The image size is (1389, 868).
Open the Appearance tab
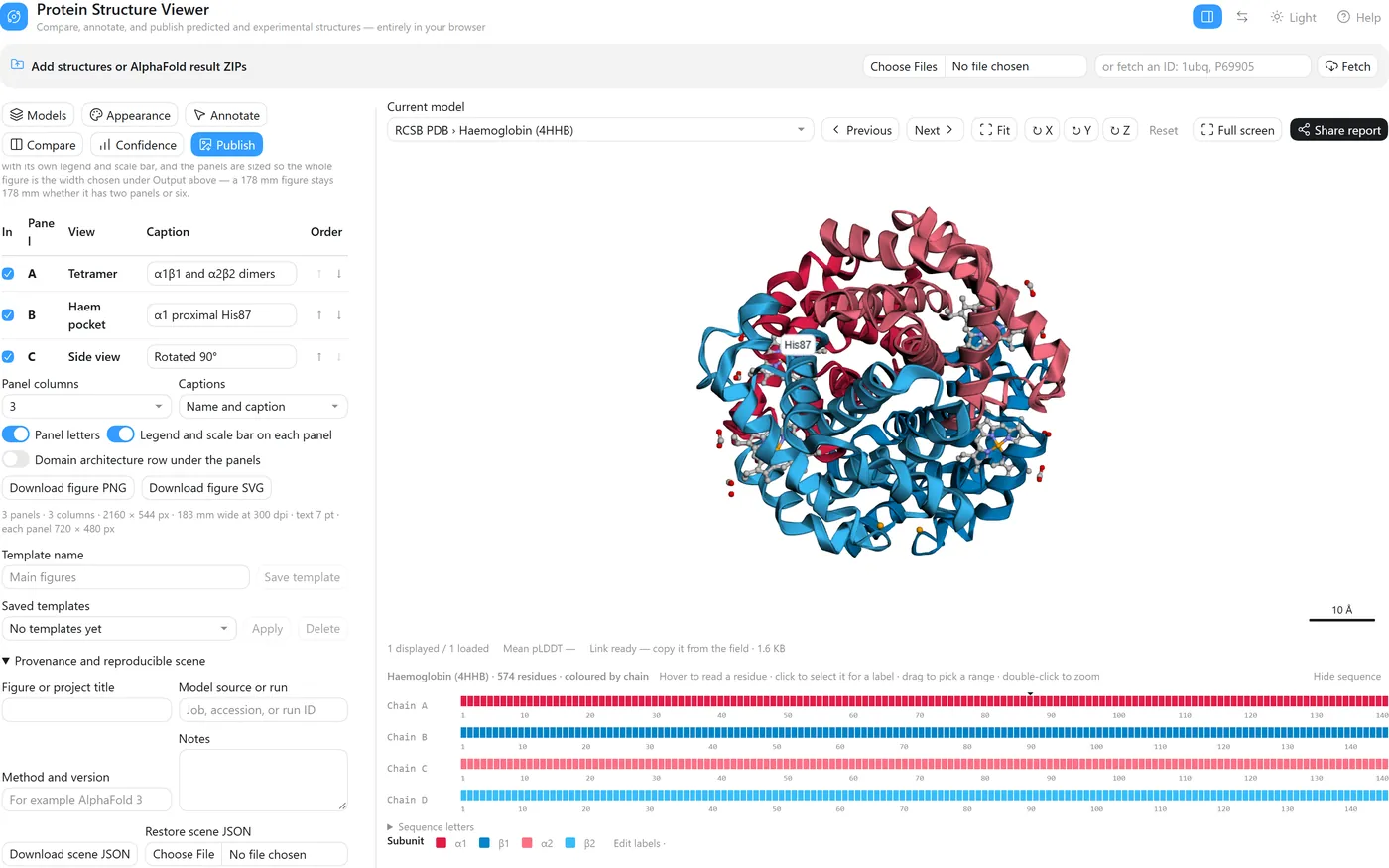coord(130,115)
